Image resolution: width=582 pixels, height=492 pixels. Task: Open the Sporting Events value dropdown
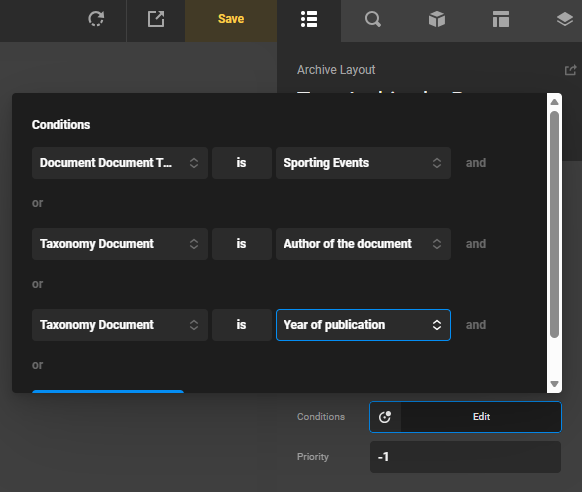point(363,163)
